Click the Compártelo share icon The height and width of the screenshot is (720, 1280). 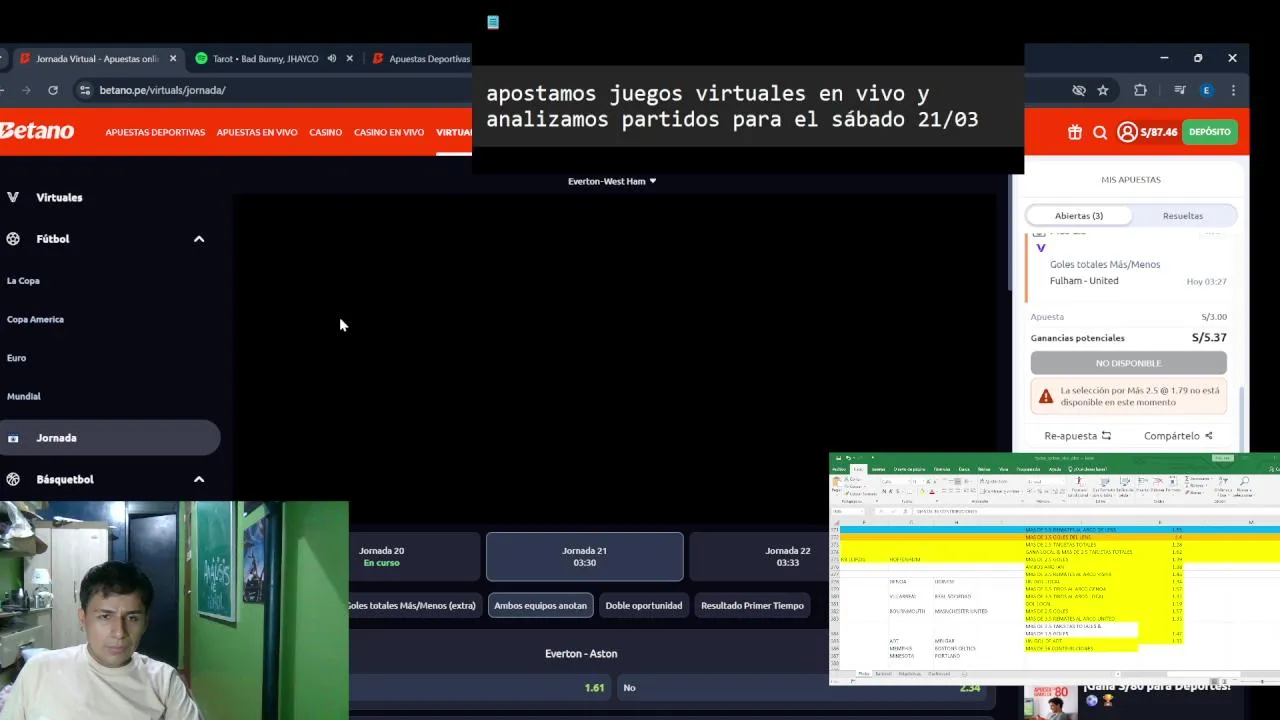click(1208, 436)
